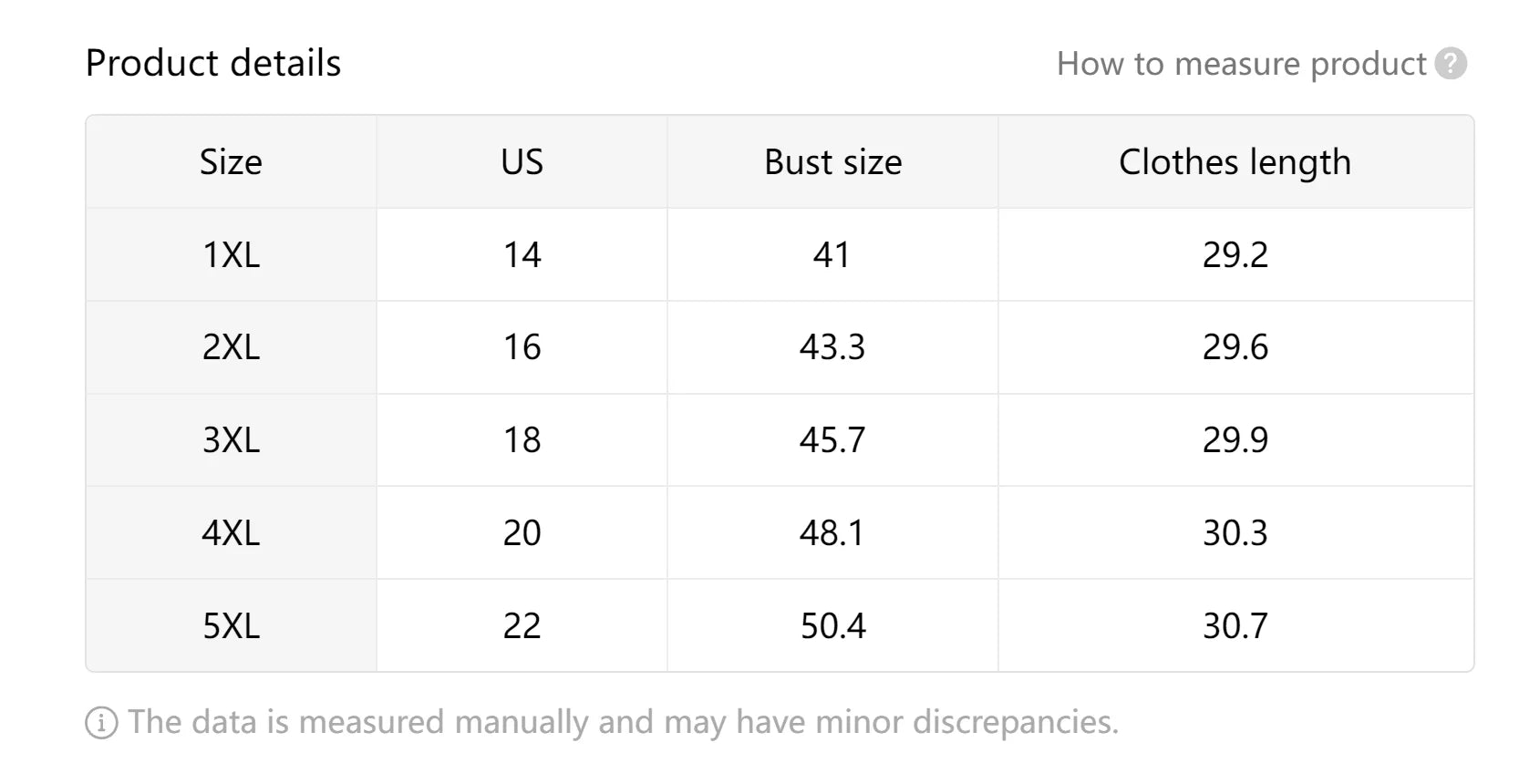The height and width of the screenshot is (784, 1519).
Task: Click the bust size 43.3 cell
Action: pos(832,347)
